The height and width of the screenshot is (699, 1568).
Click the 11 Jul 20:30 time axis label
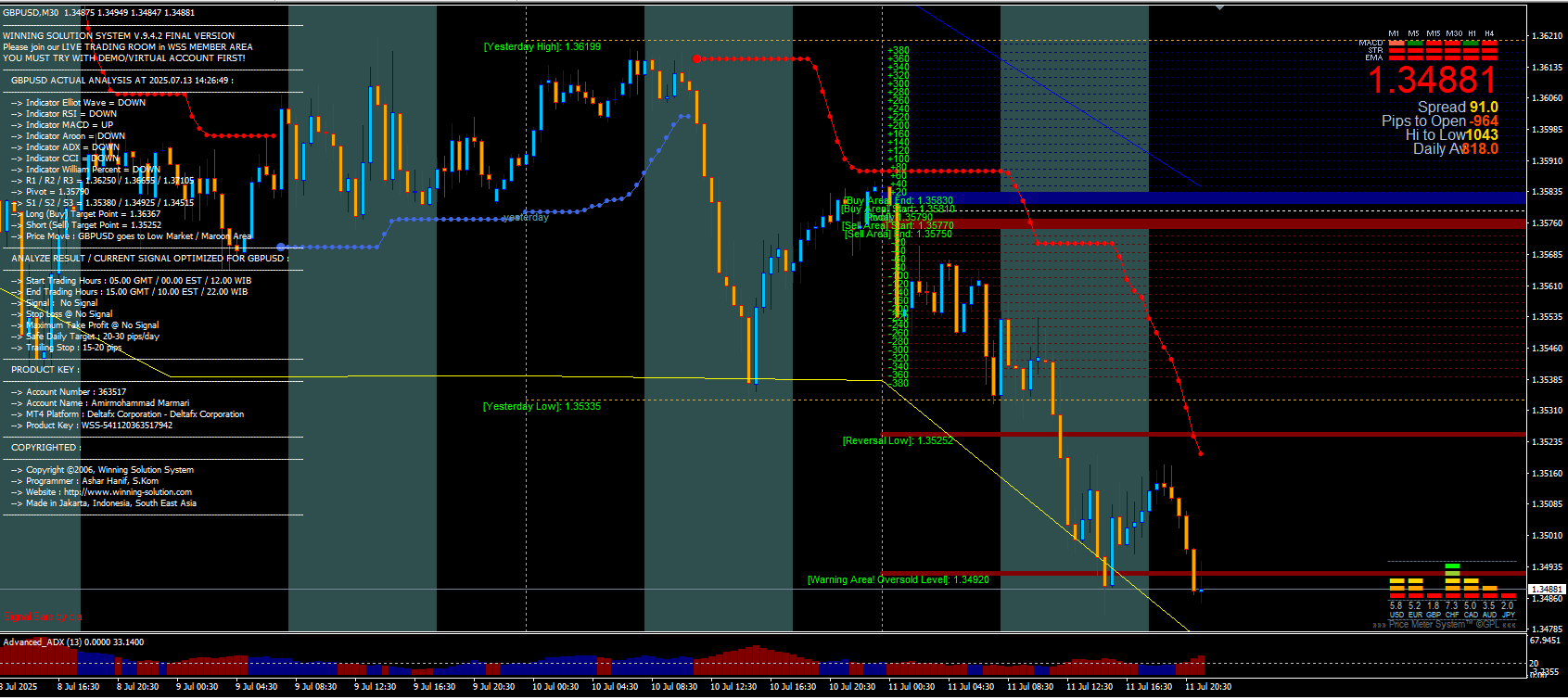coord(1208,687)
